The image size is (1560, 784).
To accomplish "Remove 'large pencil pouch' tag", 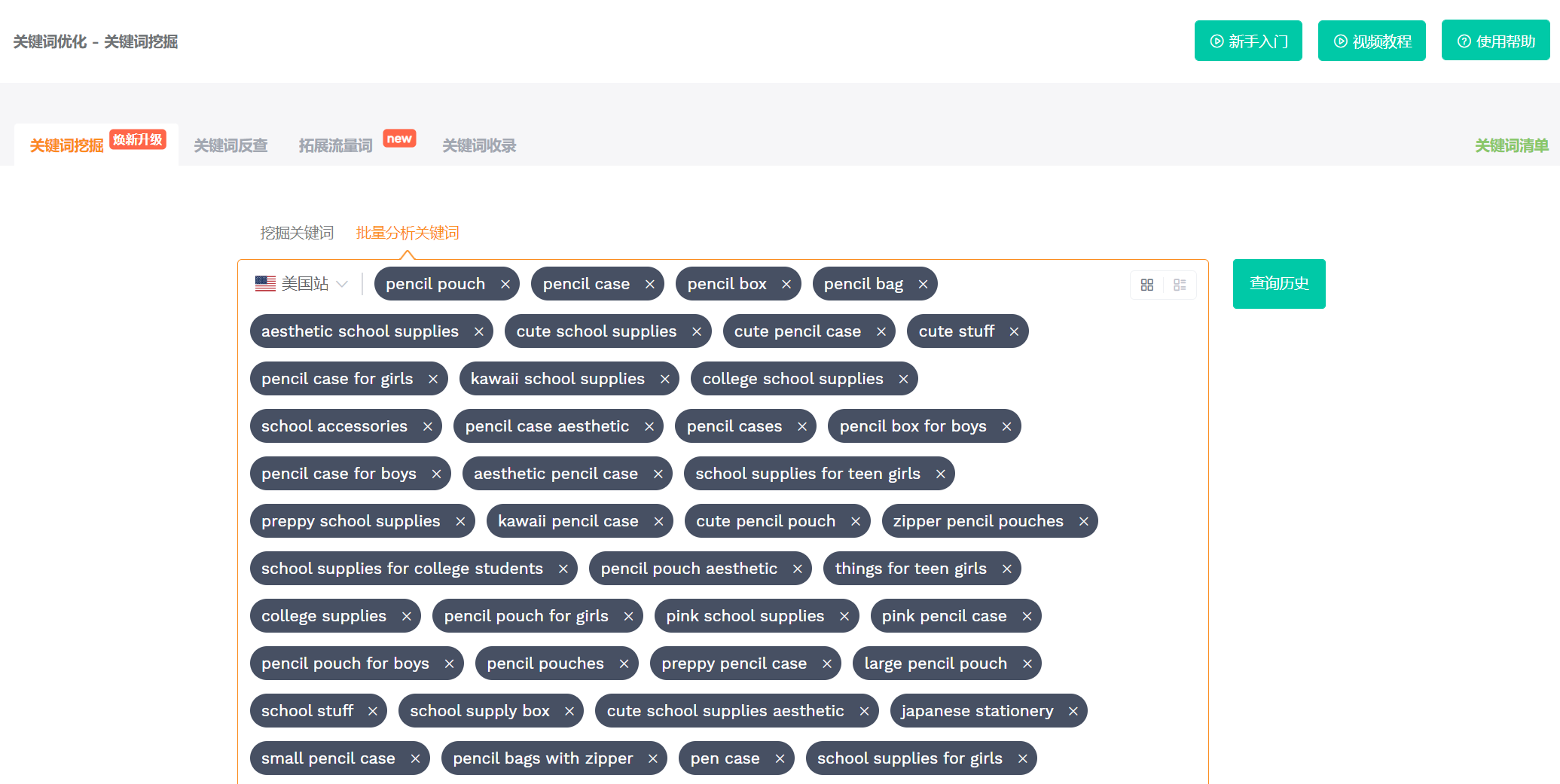I will tap(1027, 664).
